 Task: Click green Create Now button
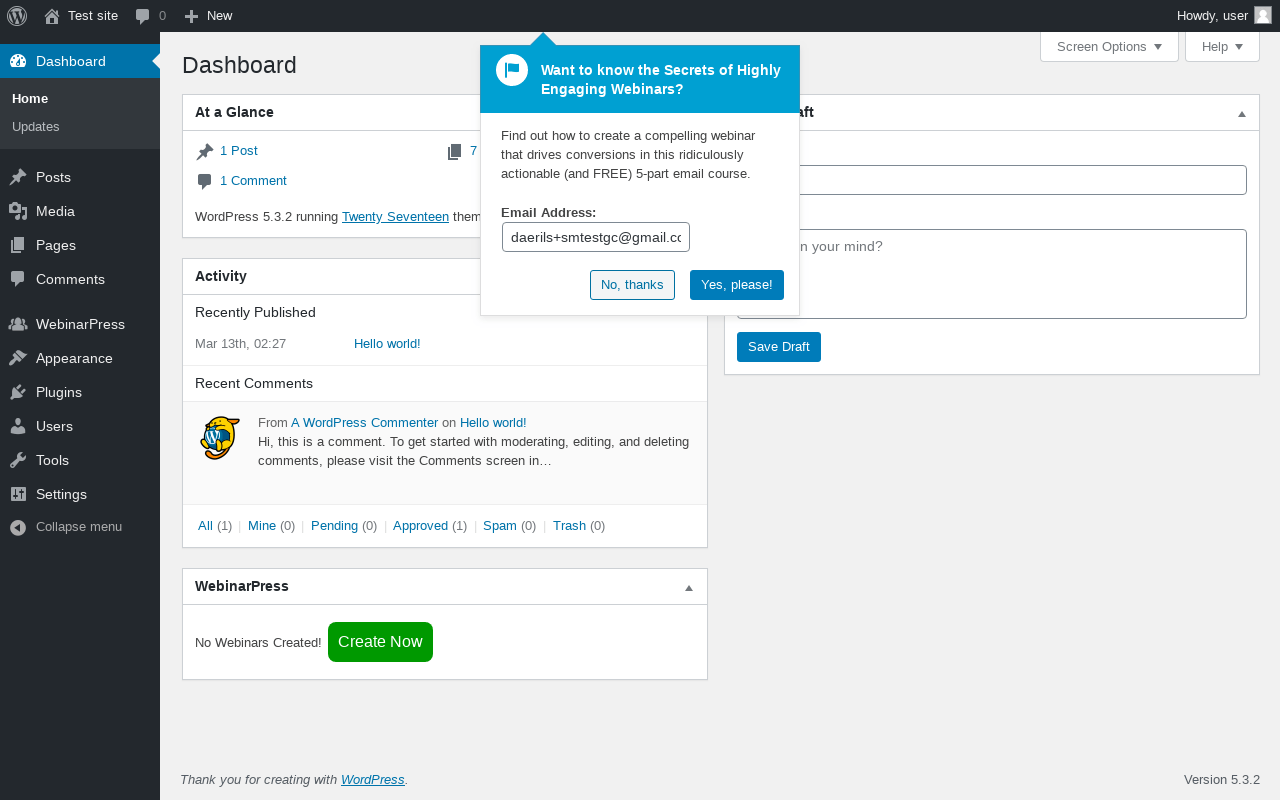tap(380, 642)
